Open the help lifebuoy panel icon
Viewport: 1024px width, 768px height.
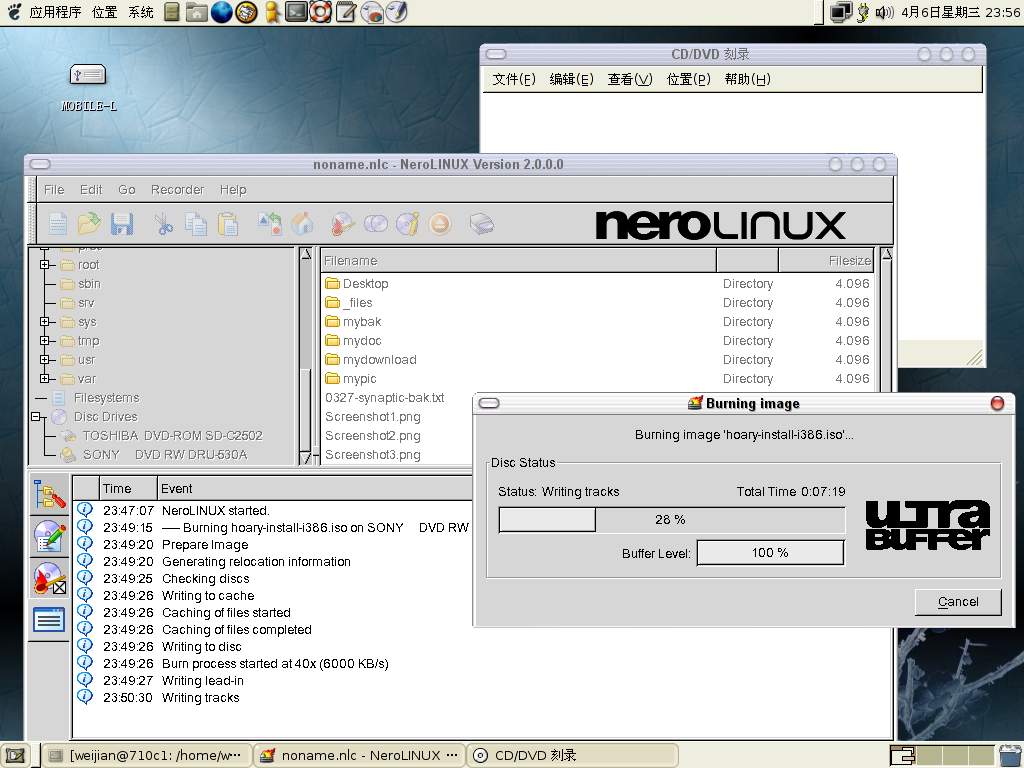[321, 12]
